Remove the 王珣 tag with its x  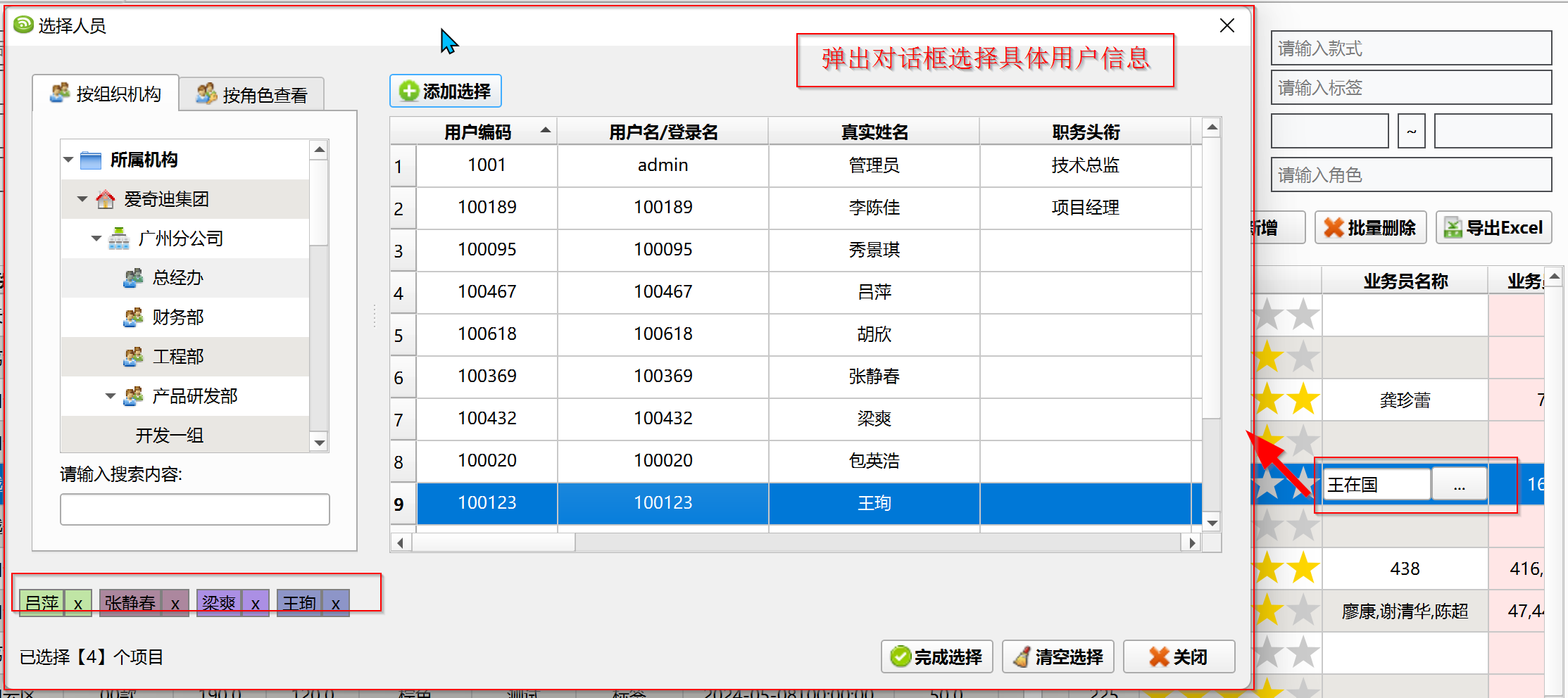click(336, 603)
